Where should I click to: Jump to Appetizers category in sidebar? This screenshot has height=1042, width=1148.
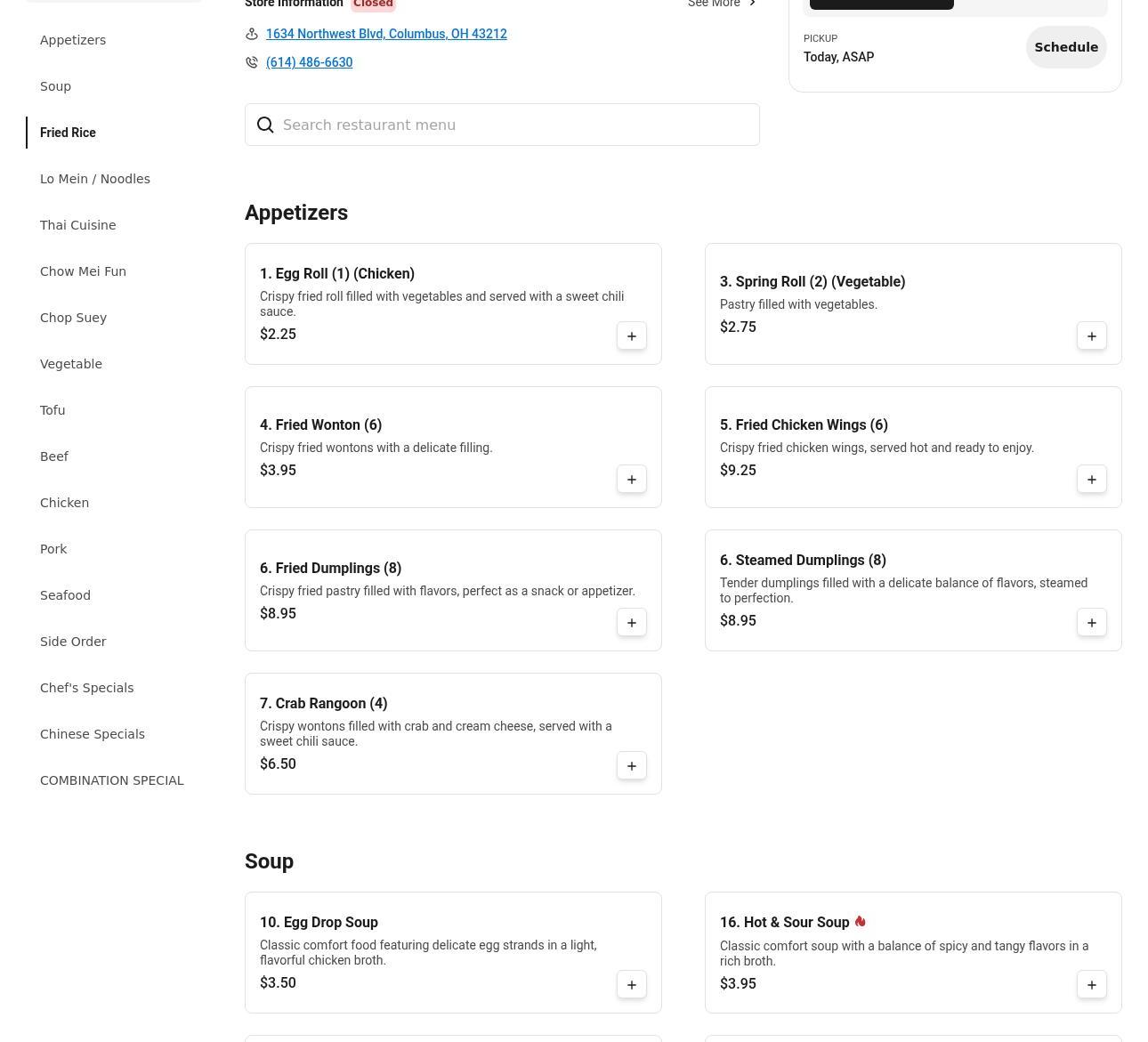[73, 40]
